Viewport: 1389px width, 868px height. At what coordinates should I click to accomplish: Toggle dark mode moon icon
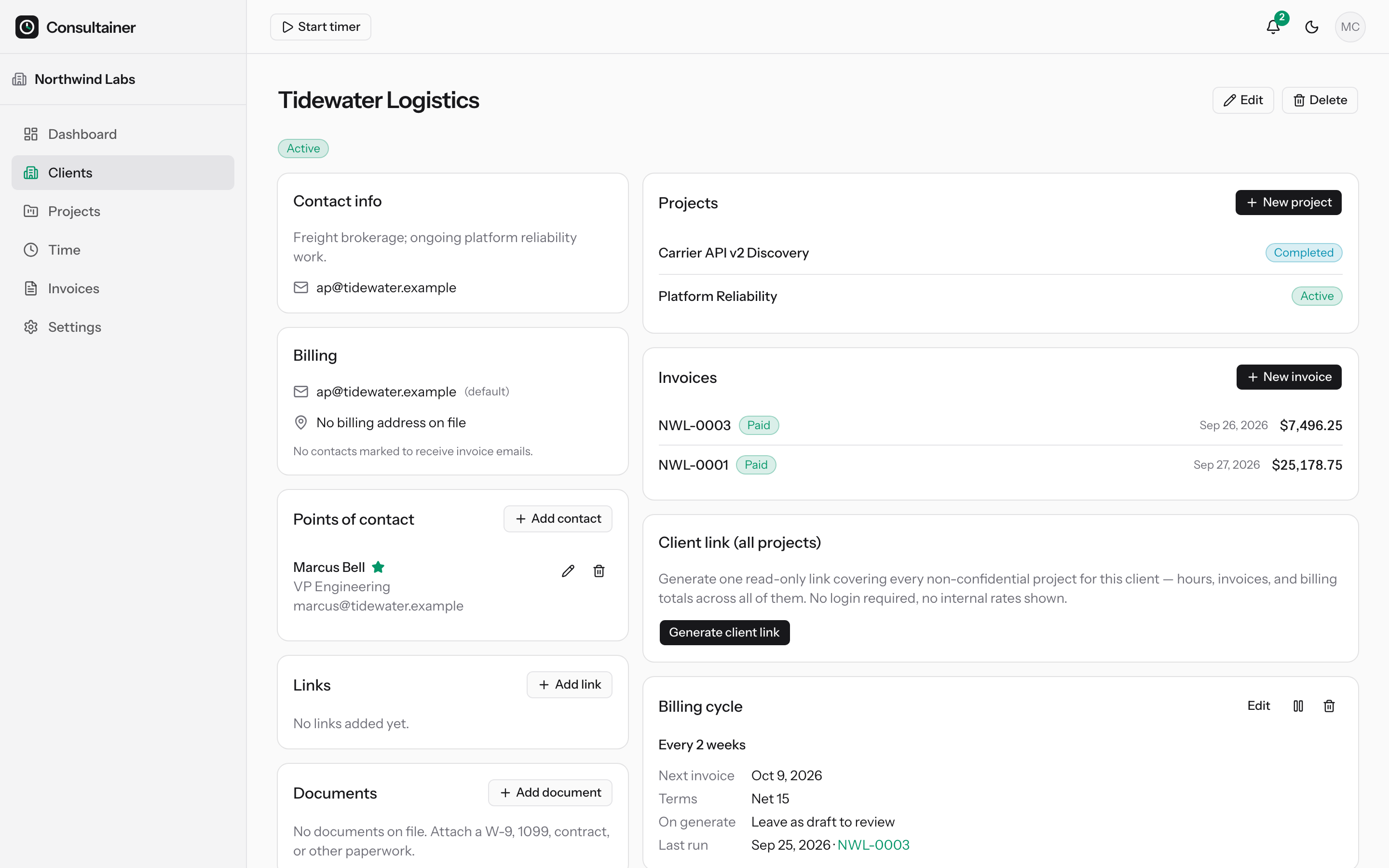(x=1311, y=27)
